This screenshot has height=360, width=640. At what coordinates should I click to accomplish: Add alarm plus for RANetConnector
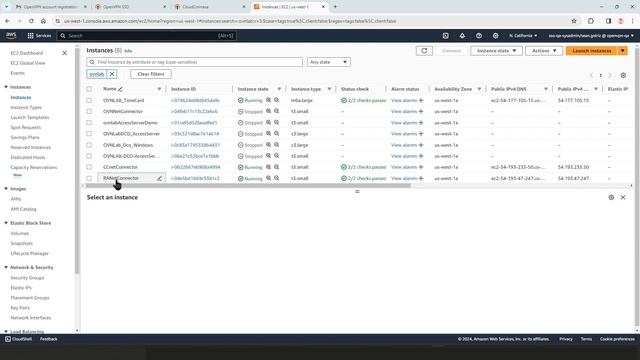coord(421,178)
